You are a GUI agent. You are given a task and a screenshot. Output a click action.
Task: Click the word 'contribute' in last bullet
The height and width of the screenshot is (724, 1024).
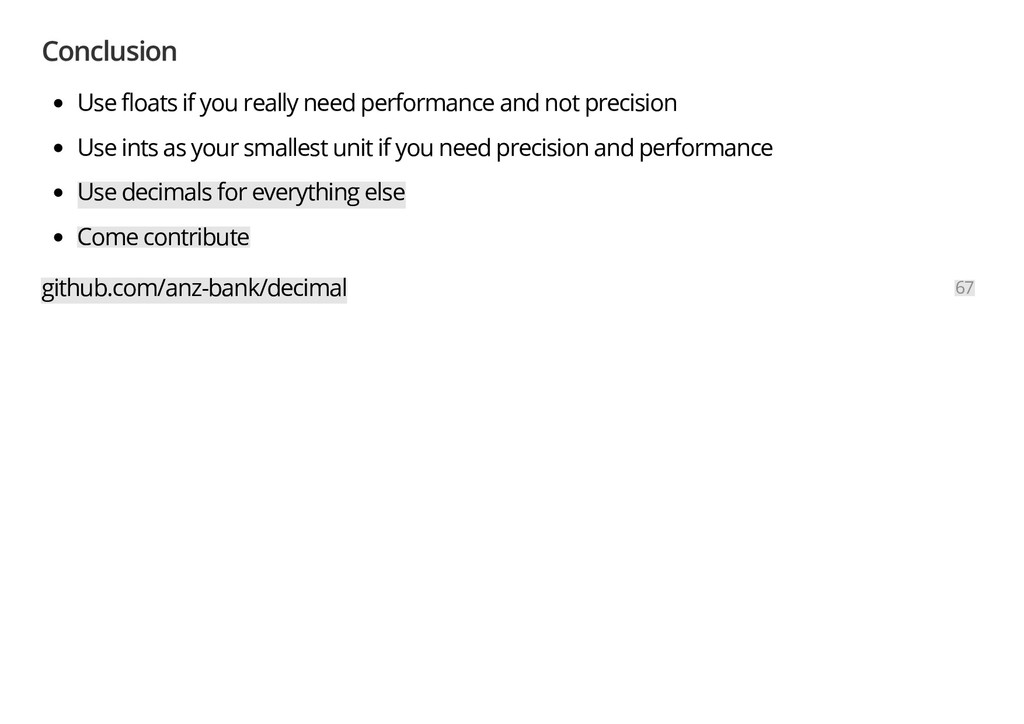tap(196, 238)
